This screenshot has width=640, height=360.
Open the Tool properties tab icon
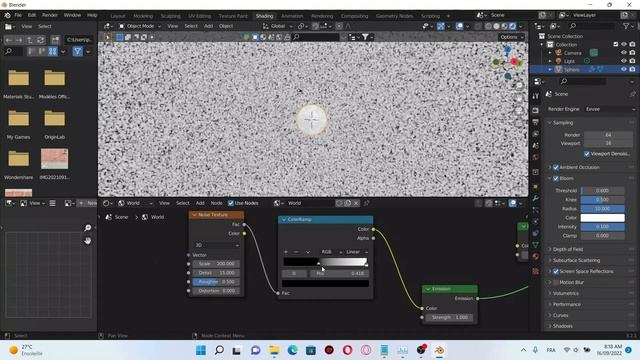[536, 96]
